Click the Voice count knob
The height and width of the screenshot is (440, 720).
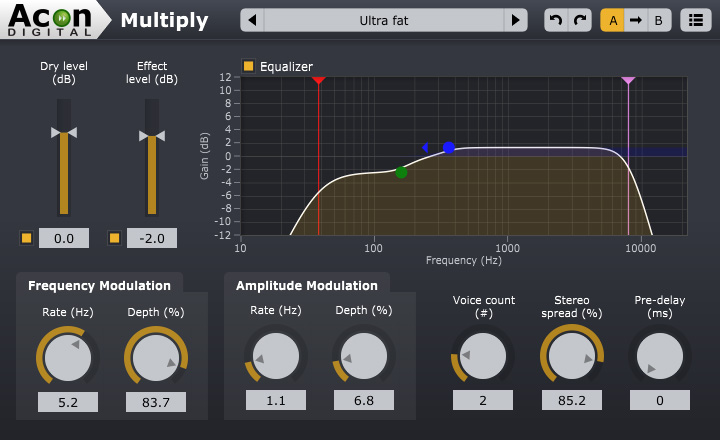[483, 356]
